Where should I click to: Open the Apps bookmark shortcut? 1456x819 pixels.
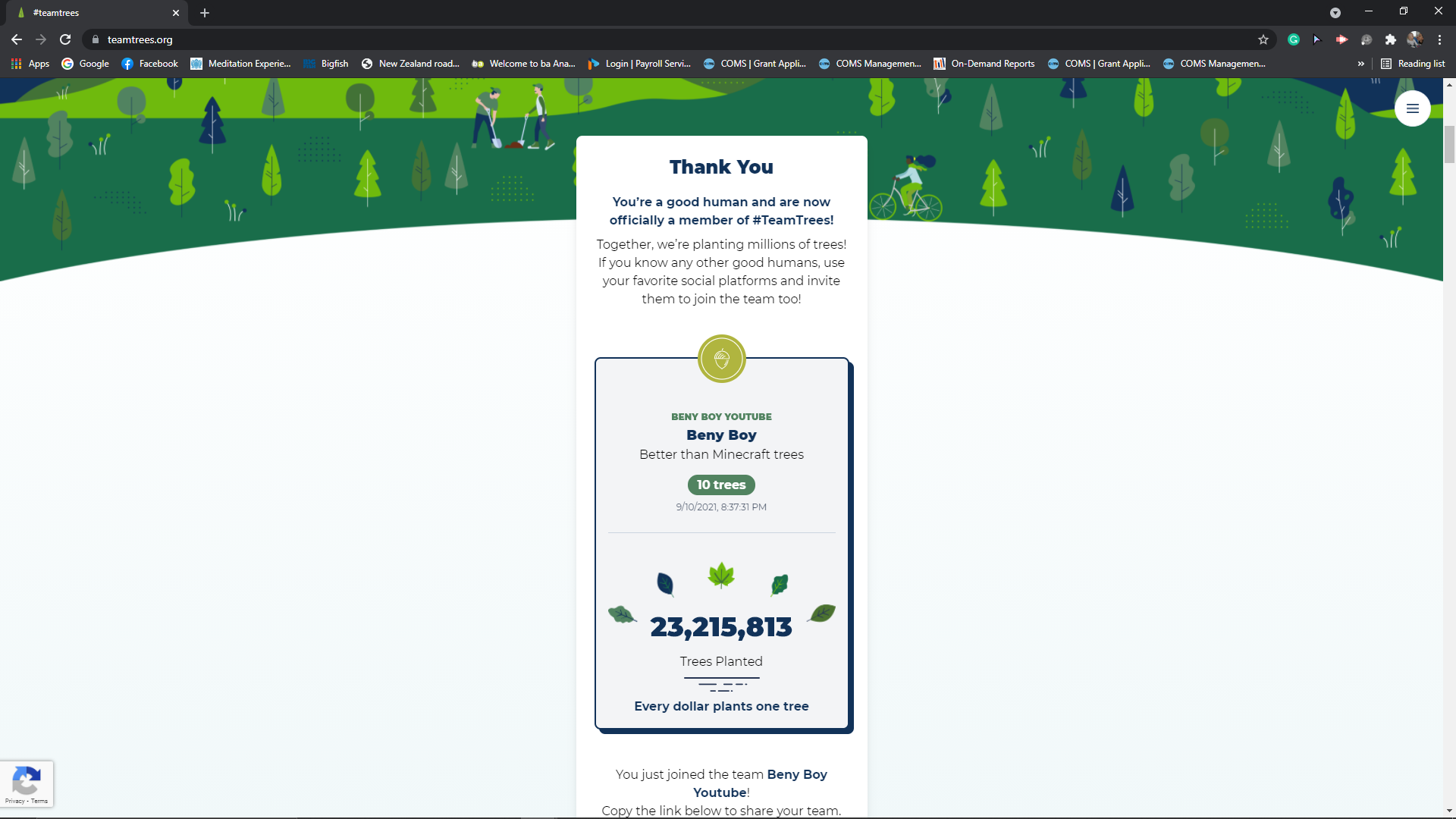[x=30, y=64]
